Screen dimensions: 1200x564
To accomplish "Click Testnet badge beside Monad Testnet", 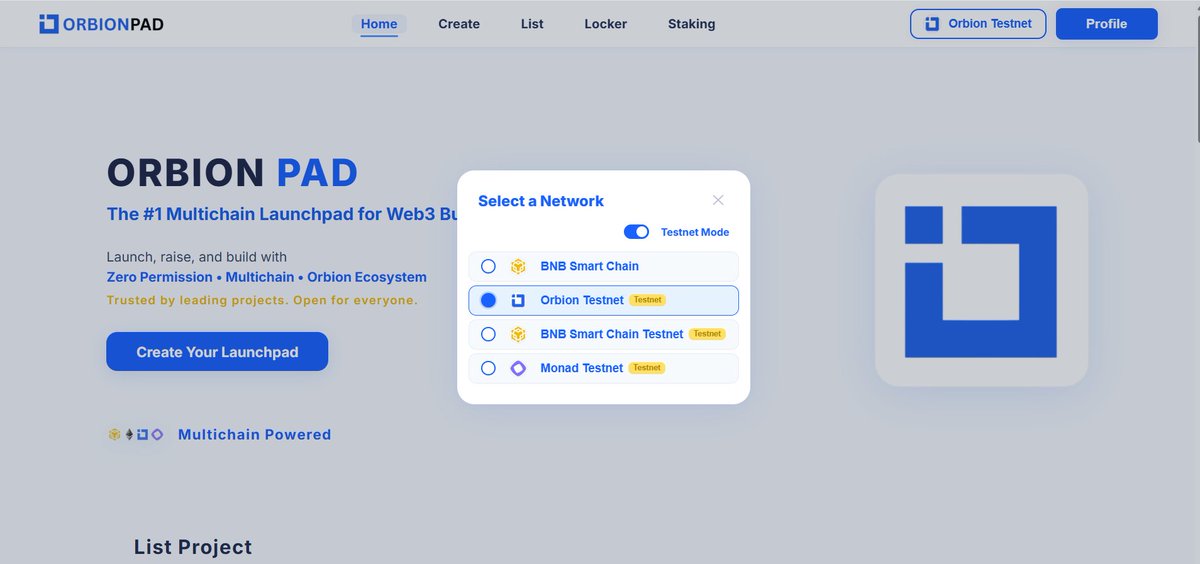I will [x=648, y=368].
